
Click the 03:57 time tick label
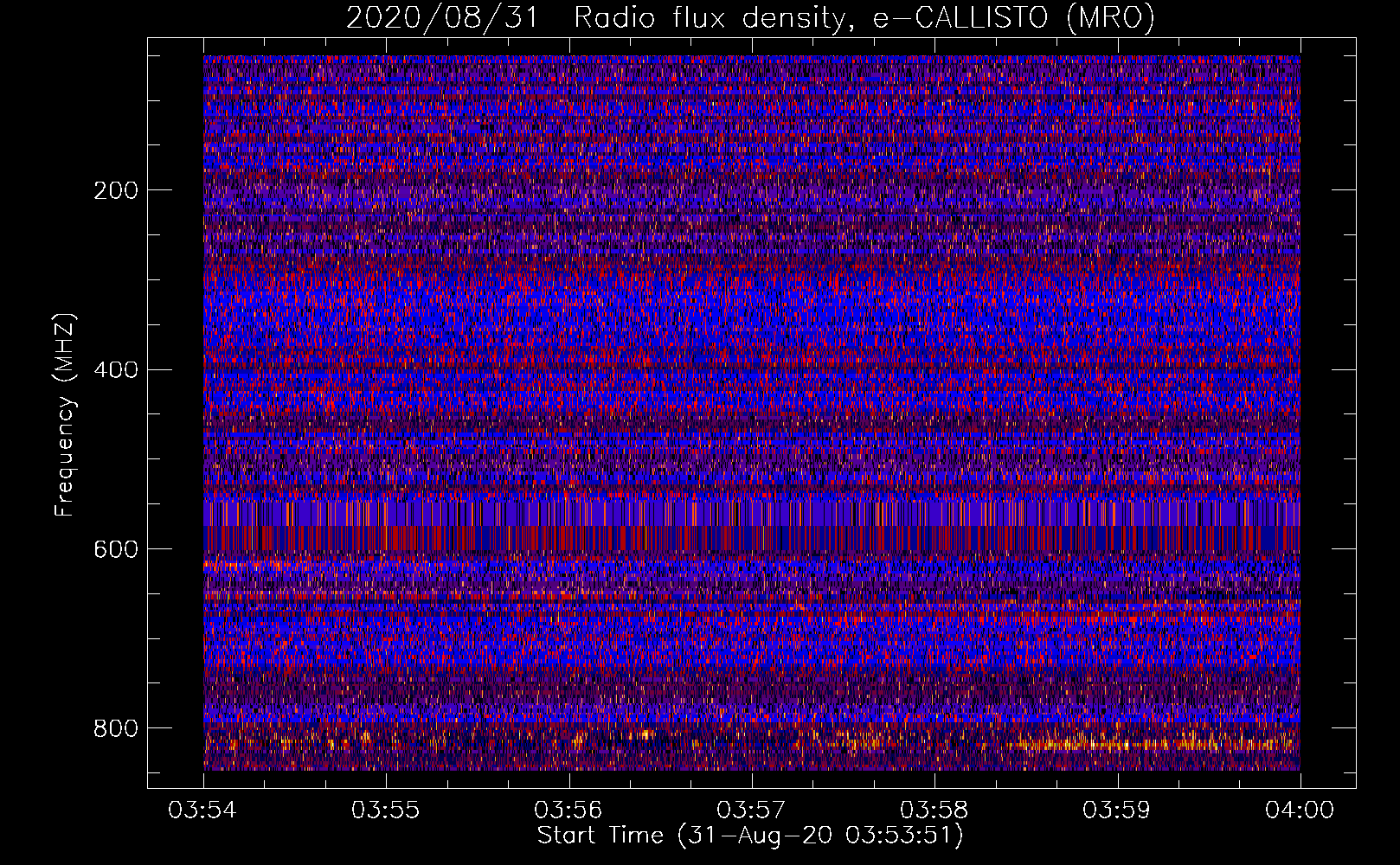[x=752, y=810]
